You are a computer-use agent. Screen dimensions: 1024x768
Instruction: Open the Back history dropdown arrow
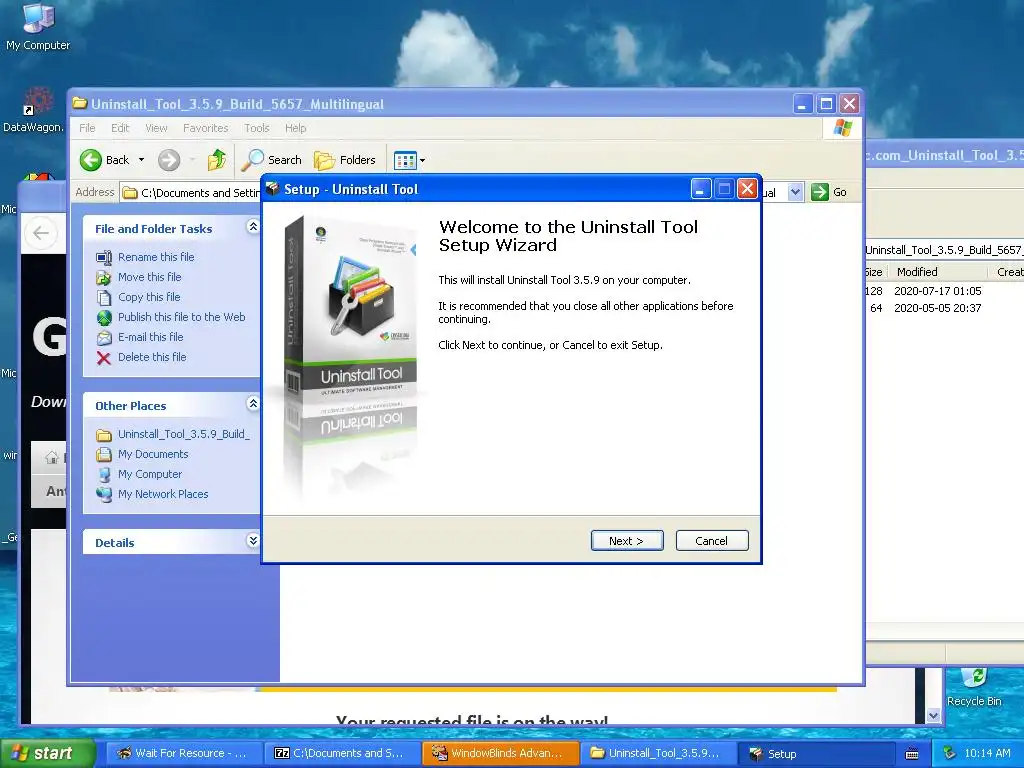click(x=141, y=160)
